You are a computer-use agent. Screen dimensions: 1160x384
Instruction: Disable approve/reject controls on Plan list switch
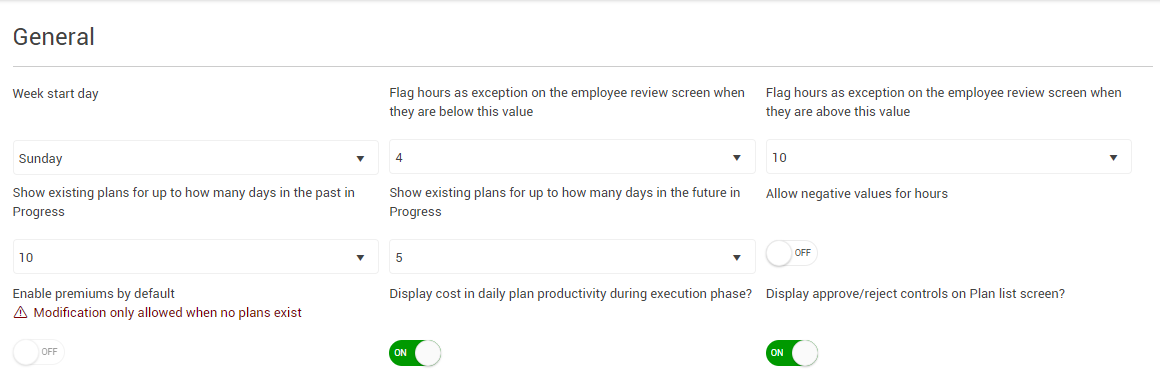[x=792, y=353]
